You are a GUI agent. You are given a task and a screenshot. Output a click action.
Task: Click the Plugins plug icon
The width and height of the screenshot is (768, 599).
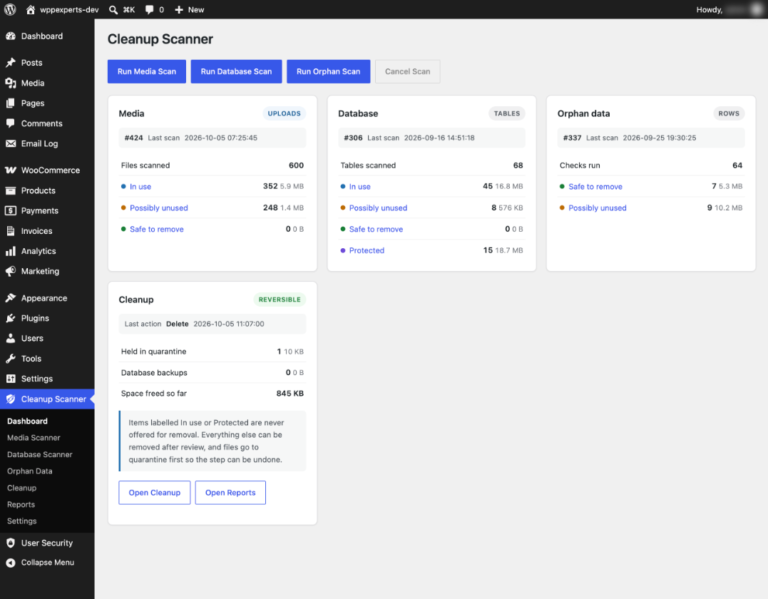(10, 318)
